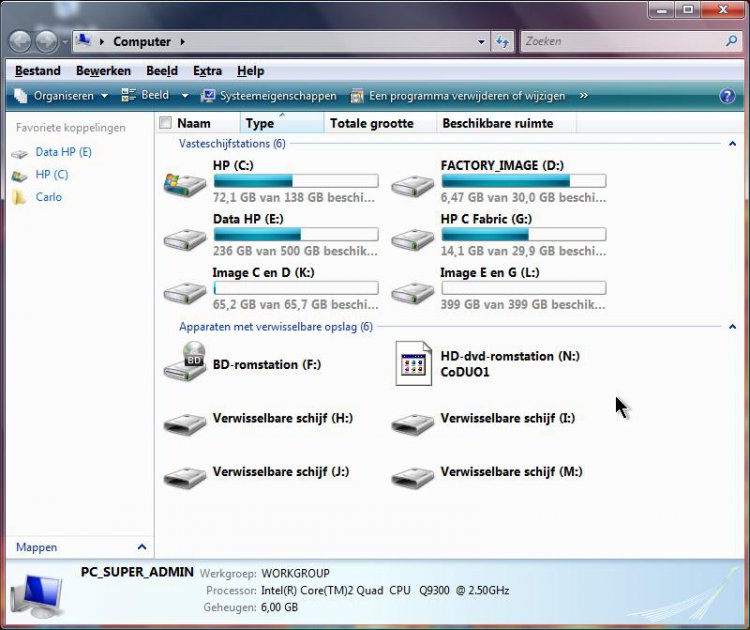The image size is (750, 630).
Task: Click the computer icon in the address bar
Action: click(84, 41)
